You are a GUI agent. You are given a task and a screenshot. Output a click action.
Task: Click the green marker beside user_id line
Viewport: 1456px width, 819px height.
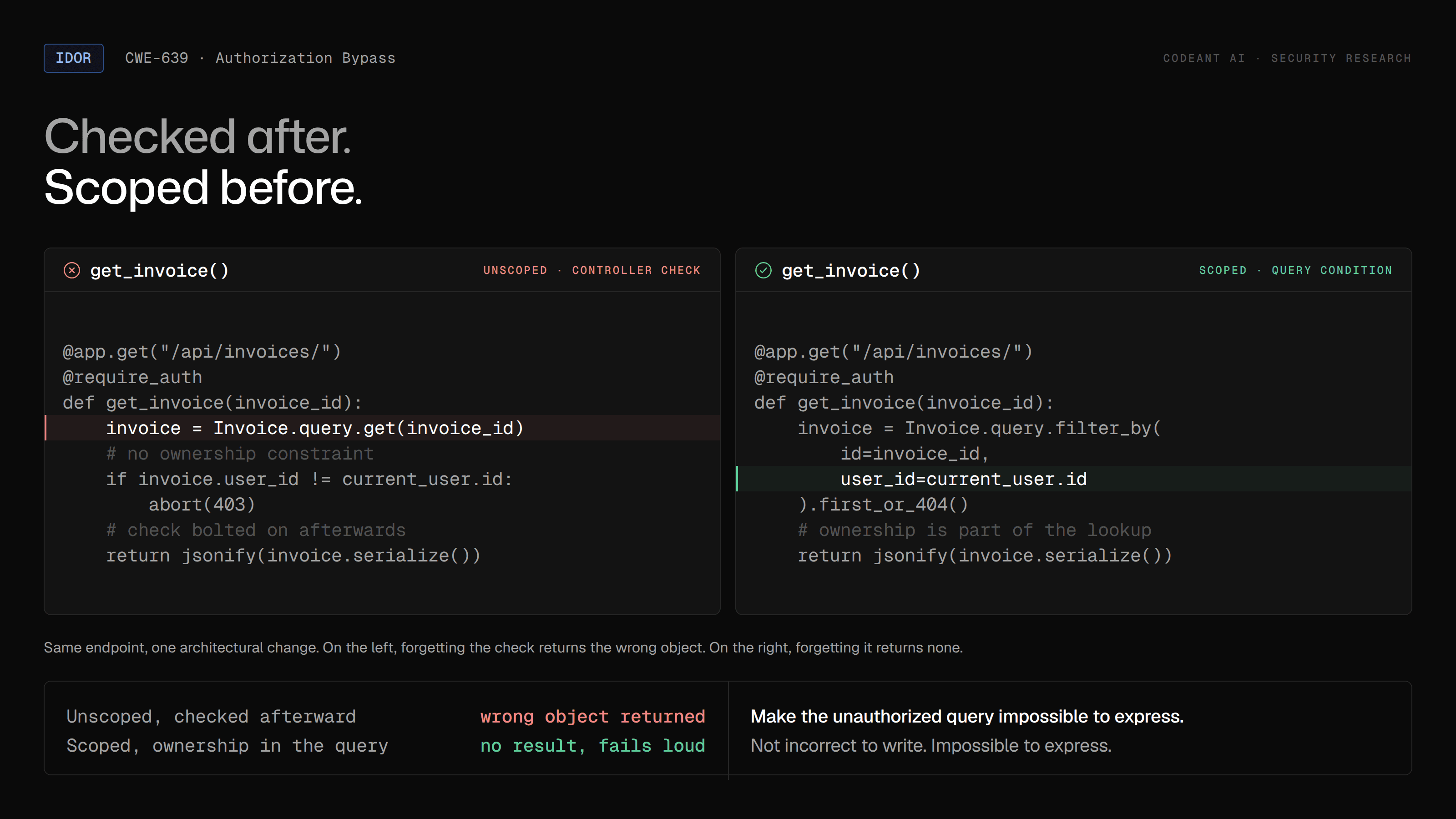click(x=737, y=479)
